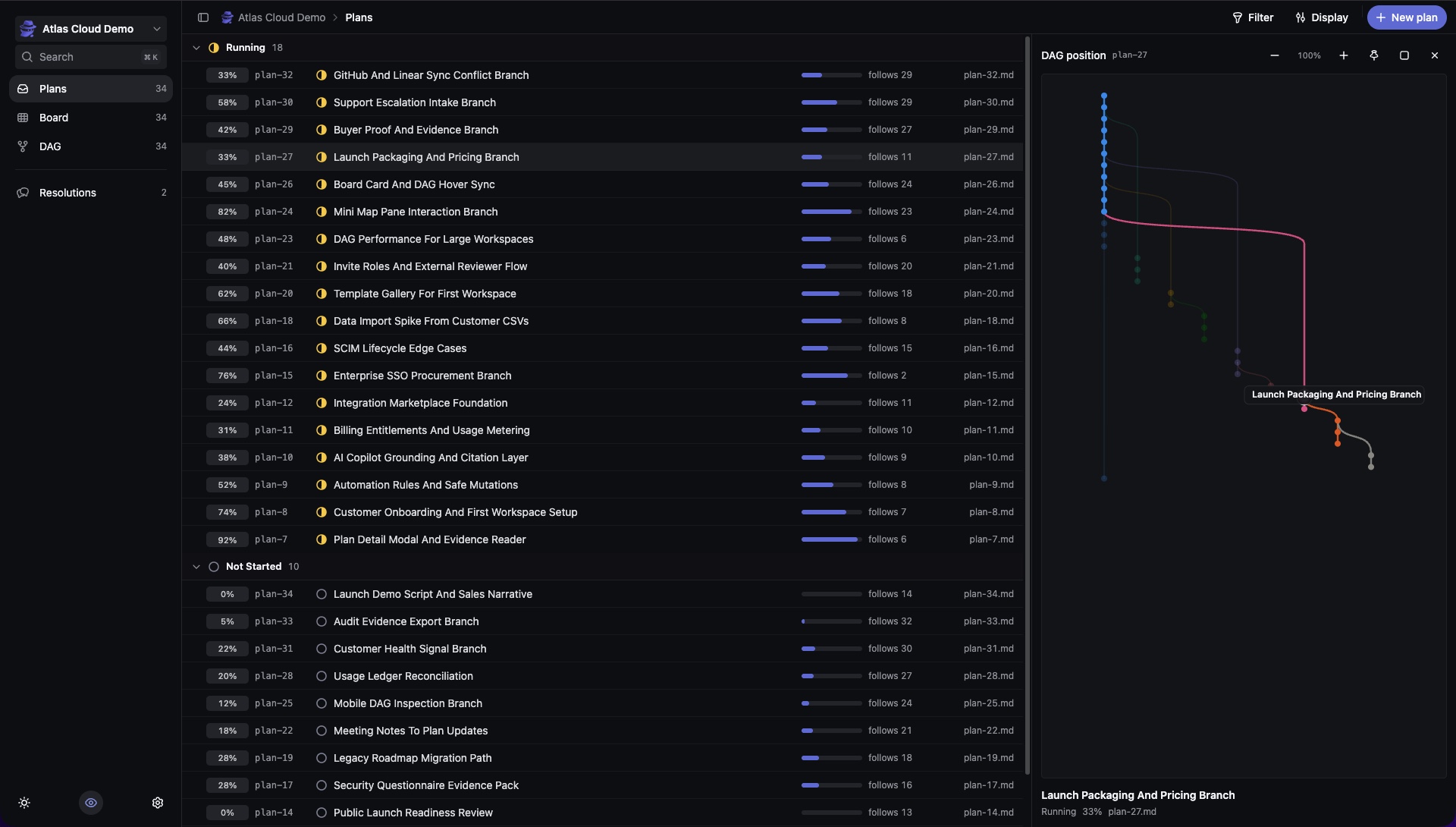Toggle status circle for Mobile DAG Inspection Branch
This screenshot has height=827, width=1456.
point(322,703)
